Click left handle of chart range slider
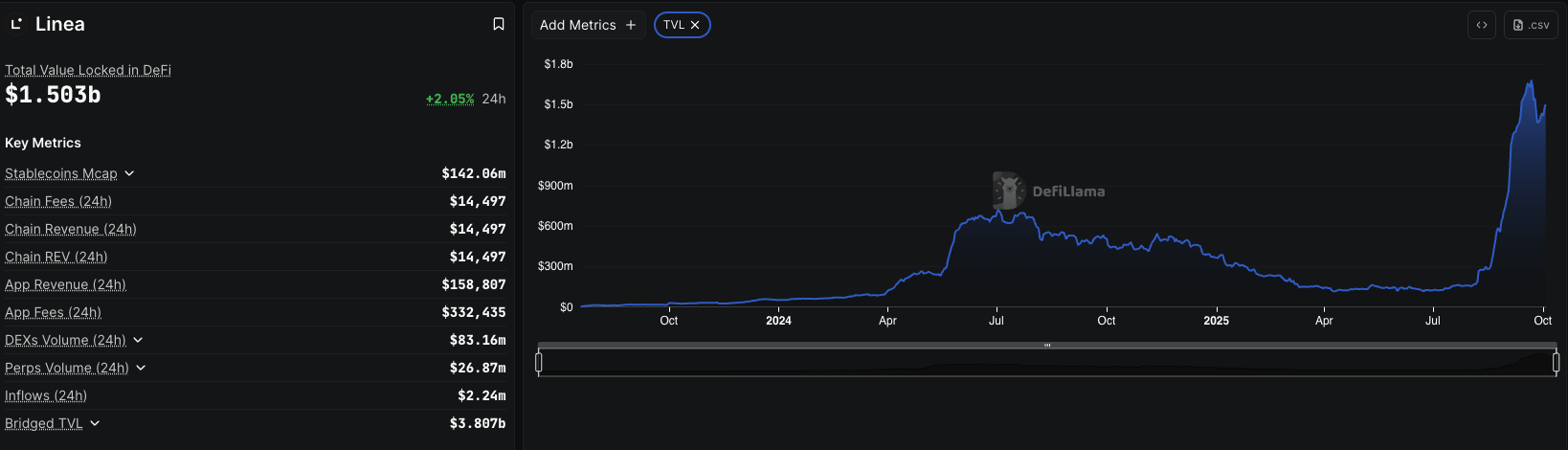Image resolution: width=1568 pixels, height=450 pixels. pyautogui.click(x=539, y=362)
